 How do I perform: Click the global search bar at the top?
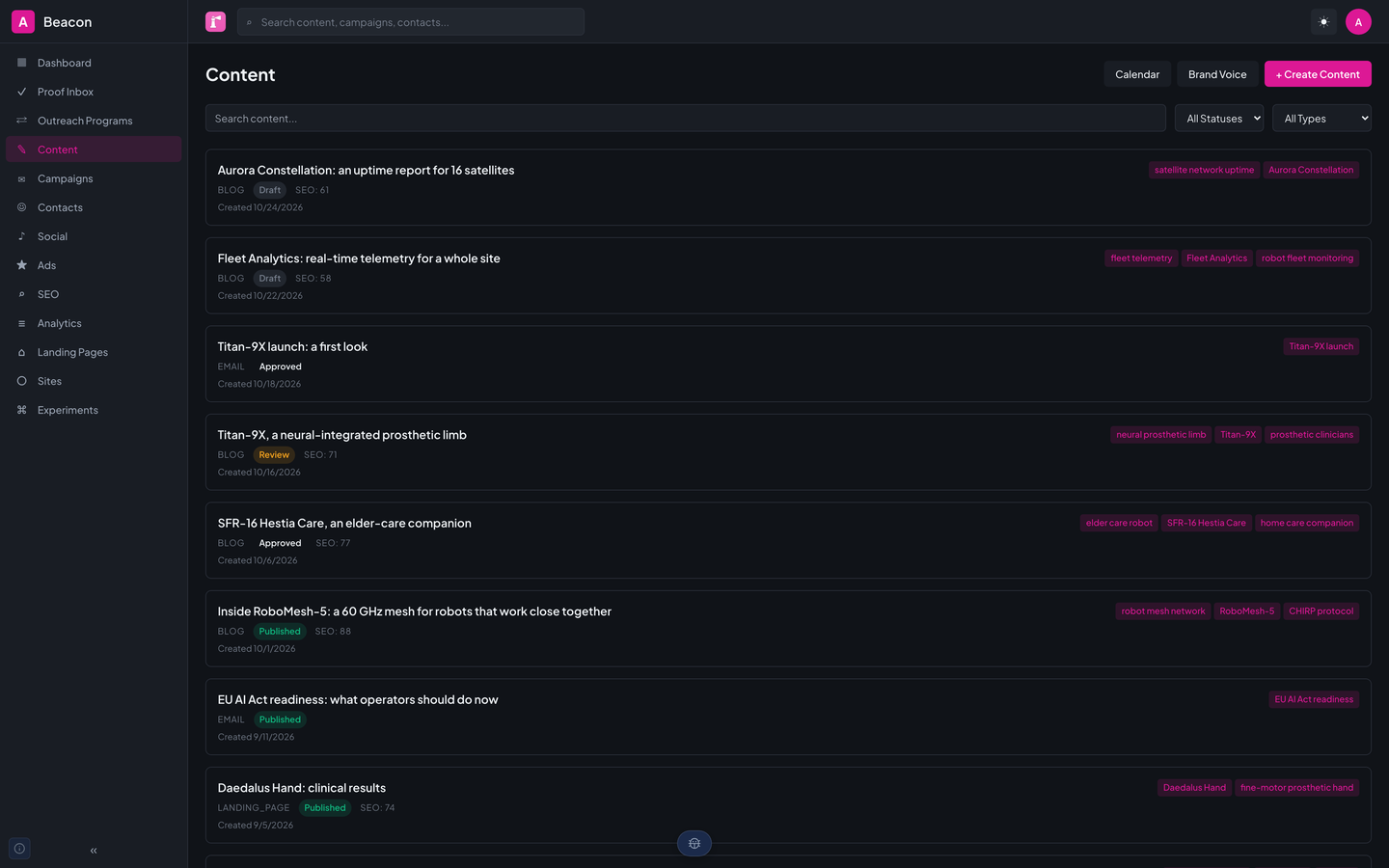click(x=411, y=22)
